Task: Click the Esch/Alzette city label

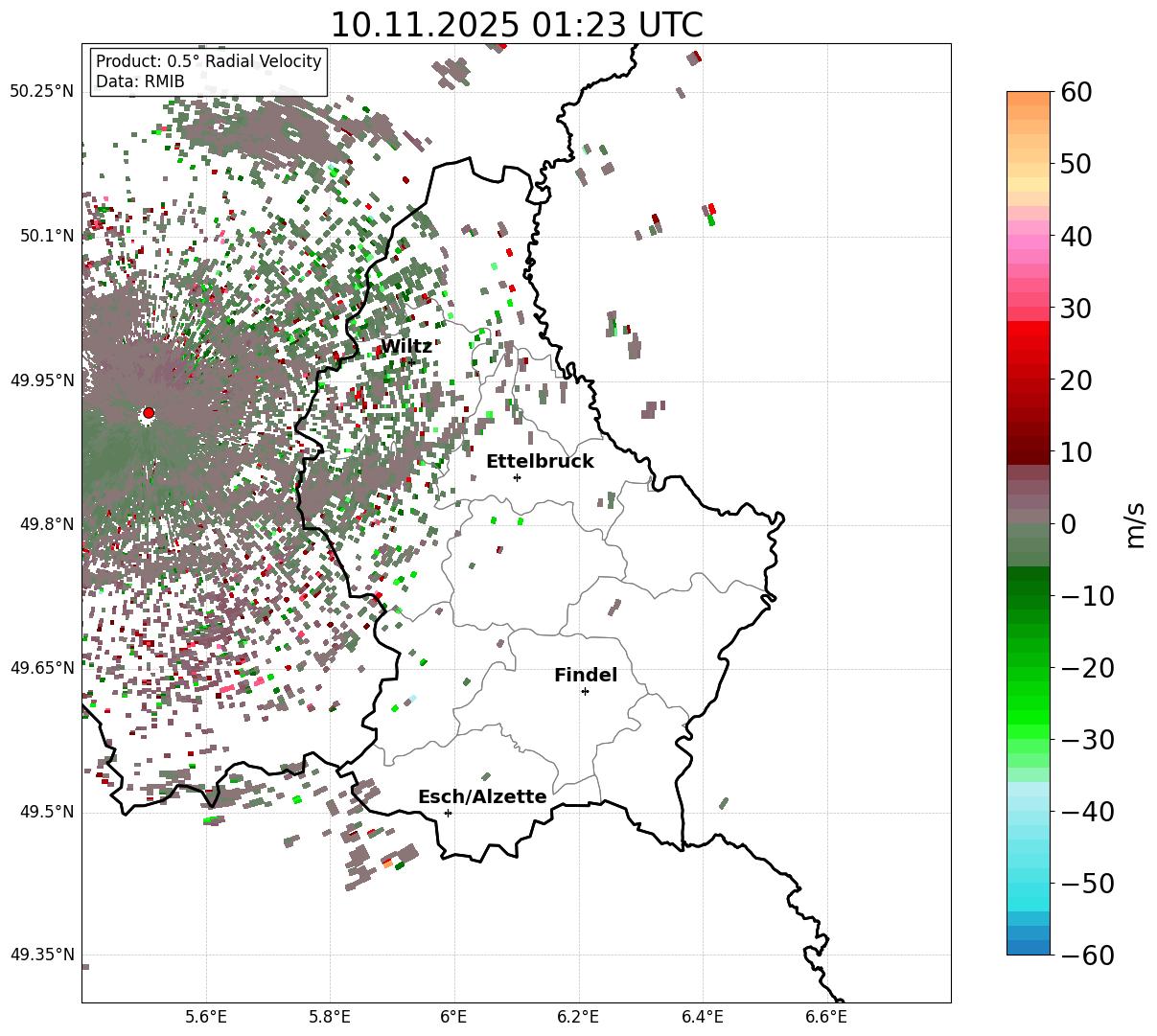Action: click(482, 797)
